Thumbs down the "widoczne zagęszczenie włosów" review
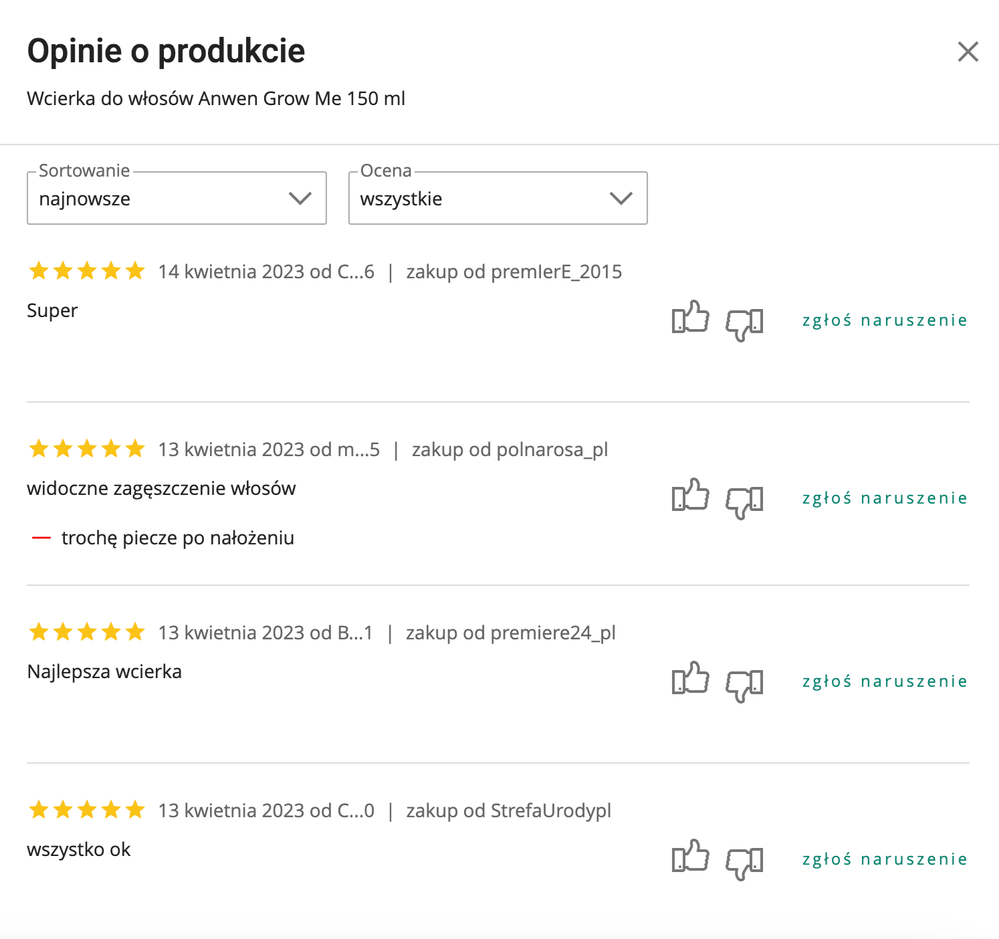999x939 pixels. pos(744,502)
